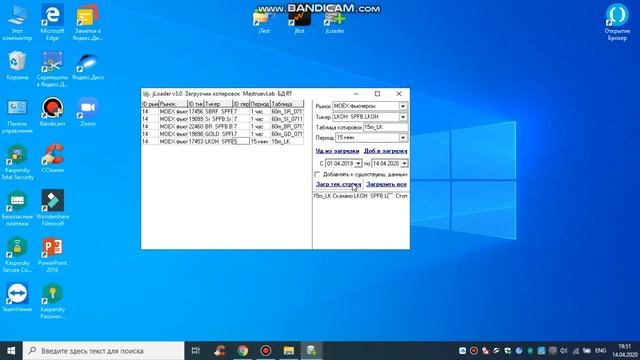Open Task View on the taskbar

[196, 351]
